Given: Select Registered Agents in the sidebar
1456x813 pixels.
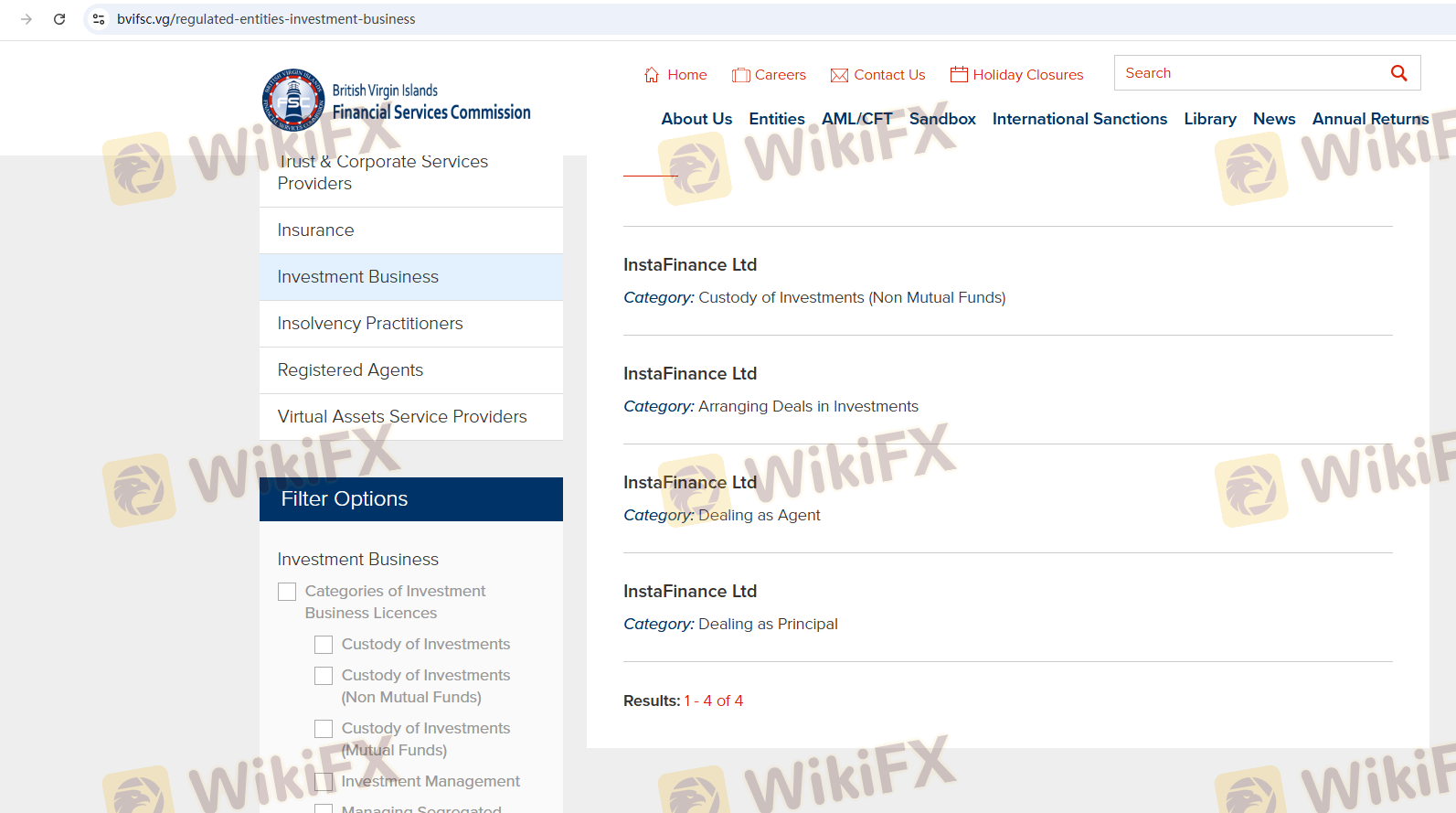Looking at the screenshot, I should 411,370.
